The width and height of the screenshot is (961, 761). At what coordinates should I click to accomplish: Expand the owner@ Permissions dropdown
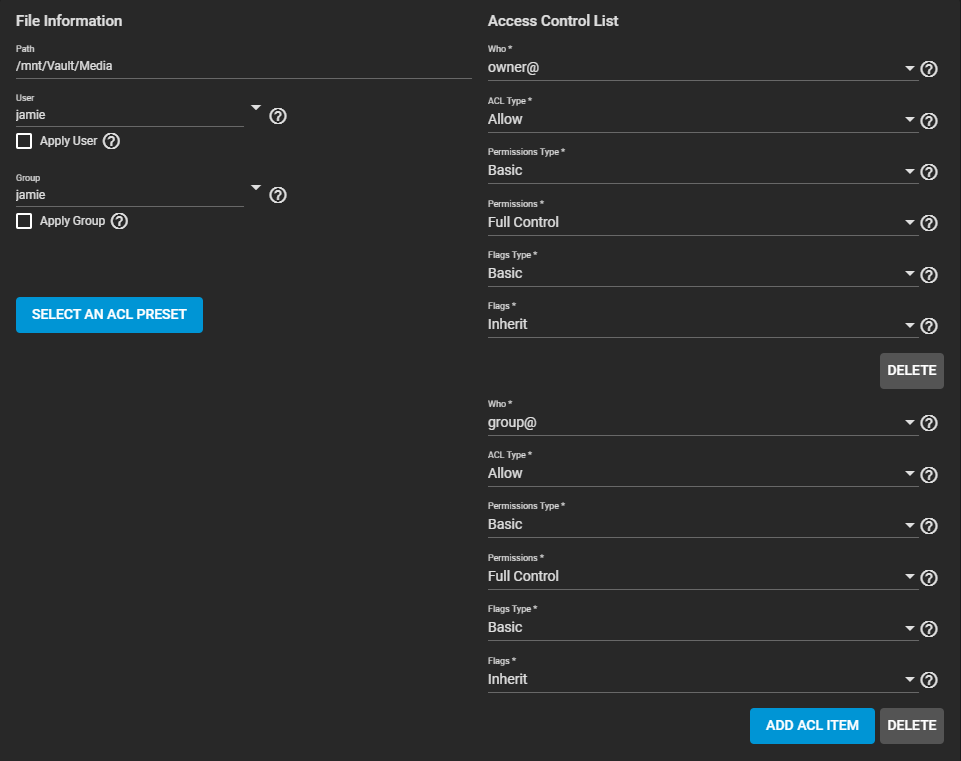[700, 222]
